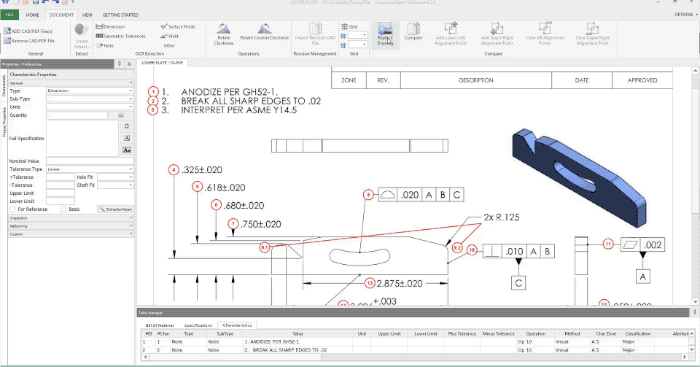This screenshot has height=367, width=700.
Task: Choose the Surface Finish extraction tool
Action: pyautogui.click(x=178, y=27)
